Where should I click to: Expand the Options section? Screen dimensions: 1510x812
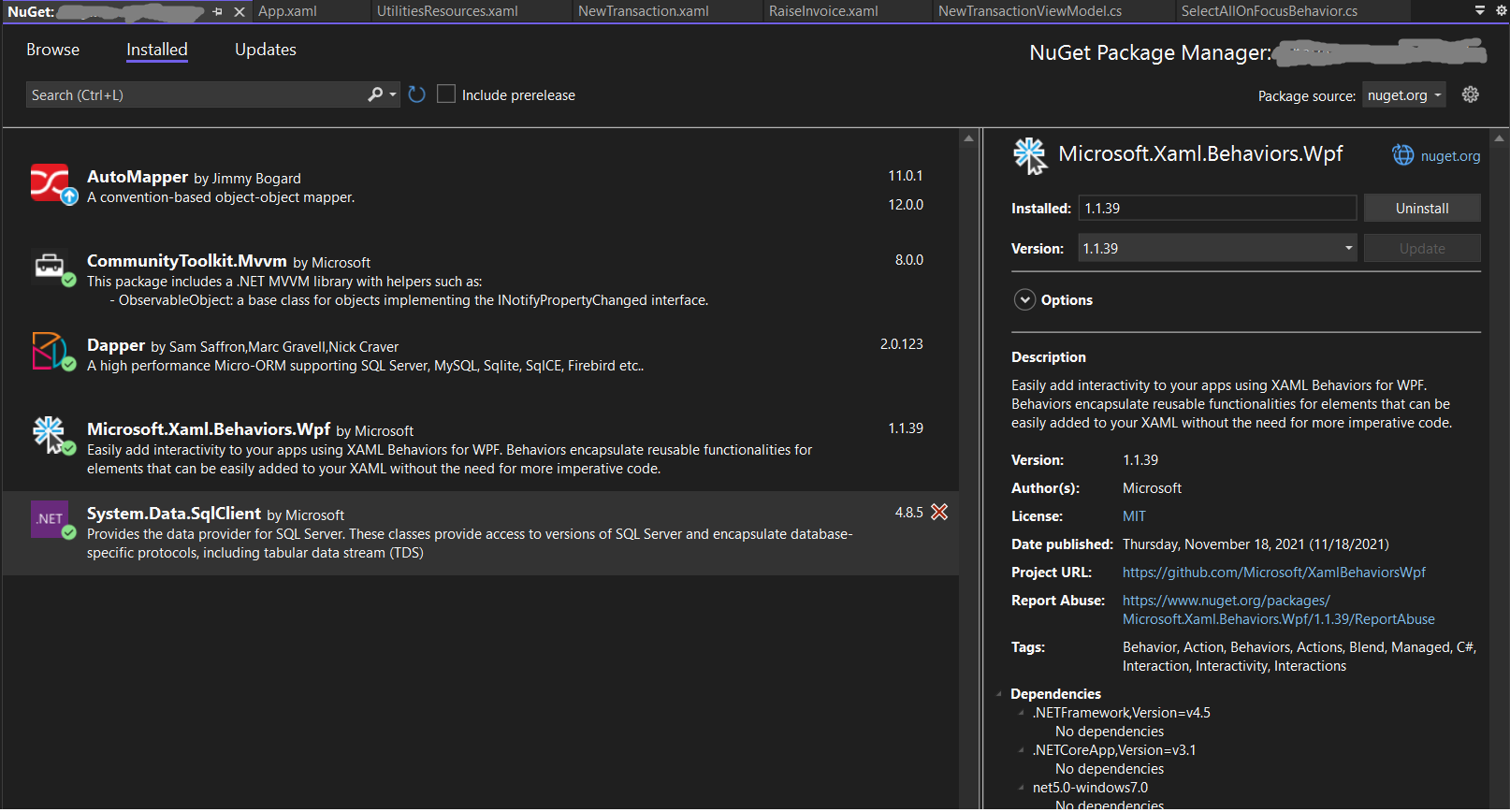coord(1025,299)
